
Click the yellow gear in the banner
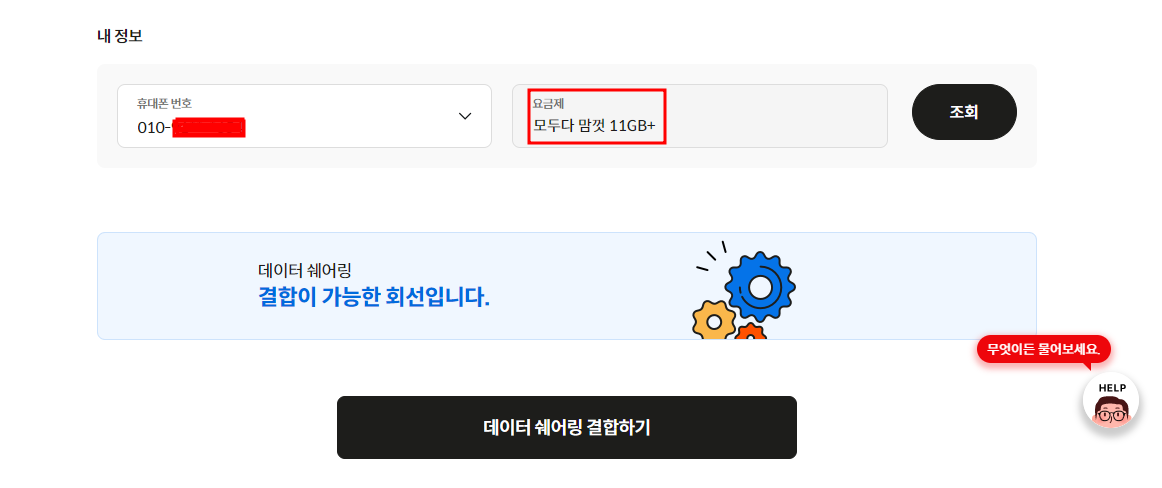(714, 321)
